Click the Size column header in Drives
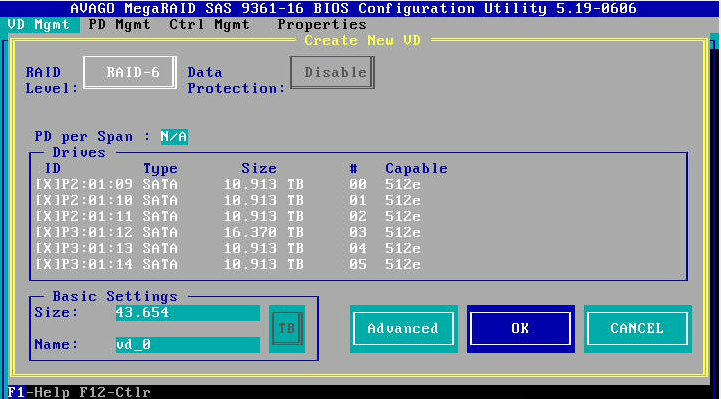This screenshot has width=721, height=399. 259,169
